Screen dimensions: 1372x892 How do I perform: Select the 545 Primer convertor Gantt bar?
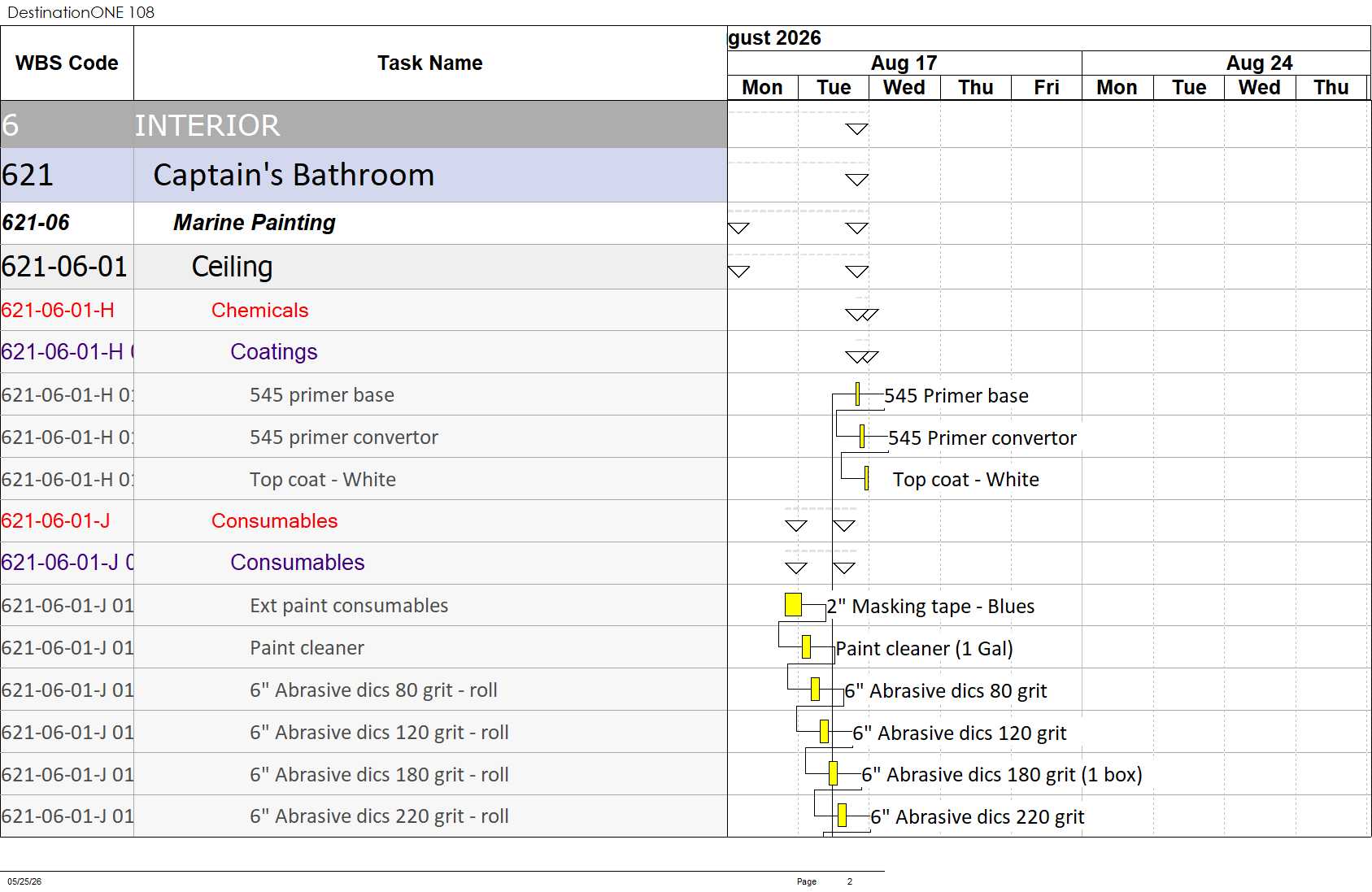861,437
